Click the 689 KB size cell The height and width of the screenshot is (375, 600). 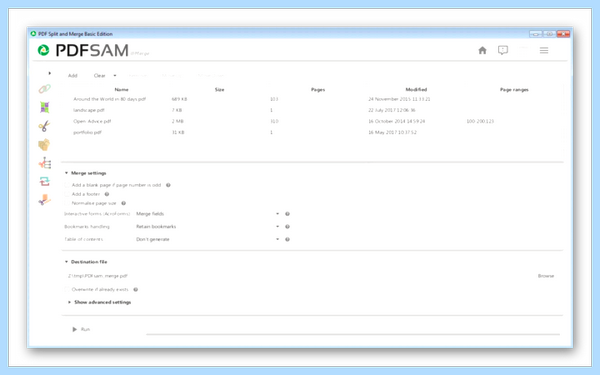(x=179, y=99)
